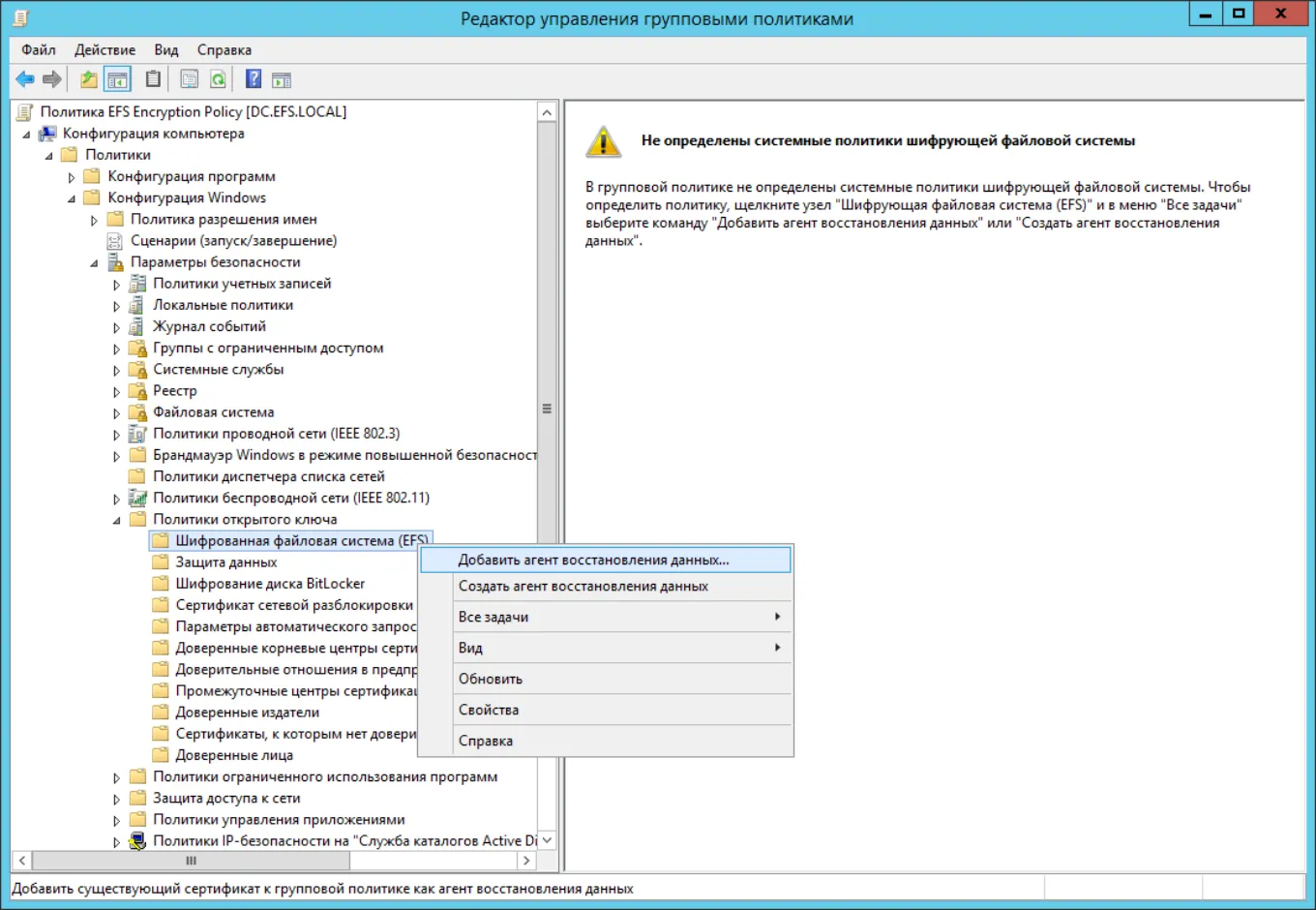Viewport: 1316px width, 910px height.
Task: Collapse the 'Конфигурация компьютера' tree node
Action: [27, 135]
